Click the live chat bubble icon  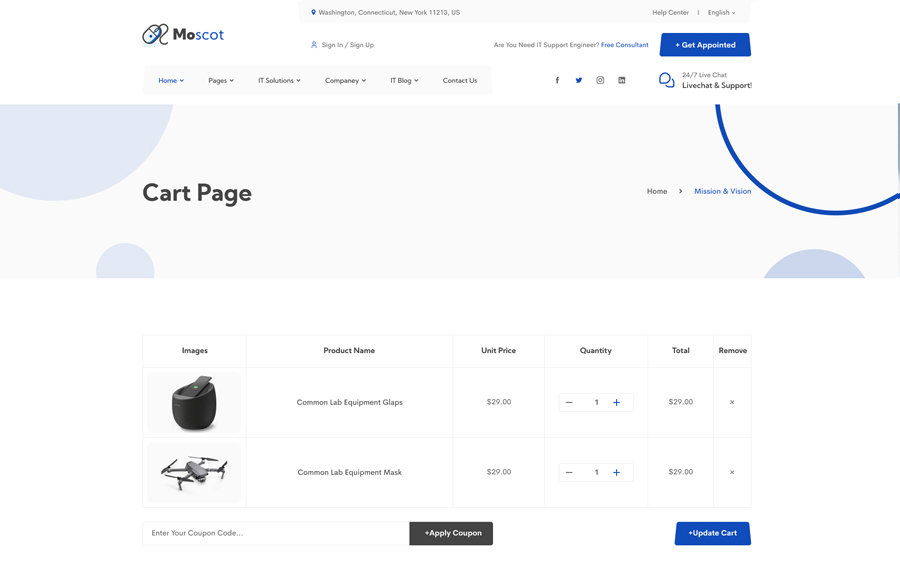[666, 80]
